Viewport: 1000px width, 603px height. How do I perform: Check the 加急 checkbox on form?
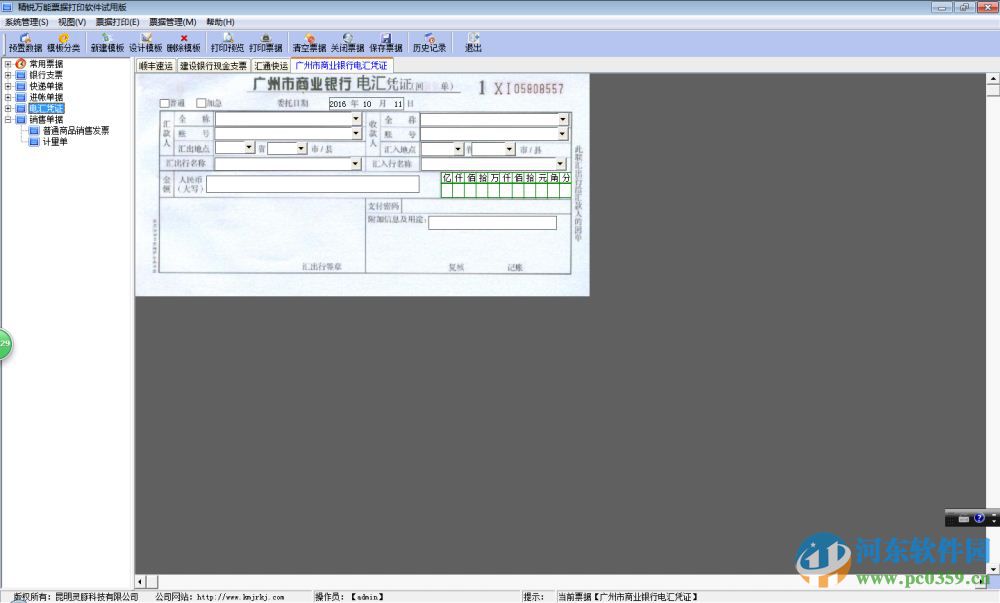point(201,103)
